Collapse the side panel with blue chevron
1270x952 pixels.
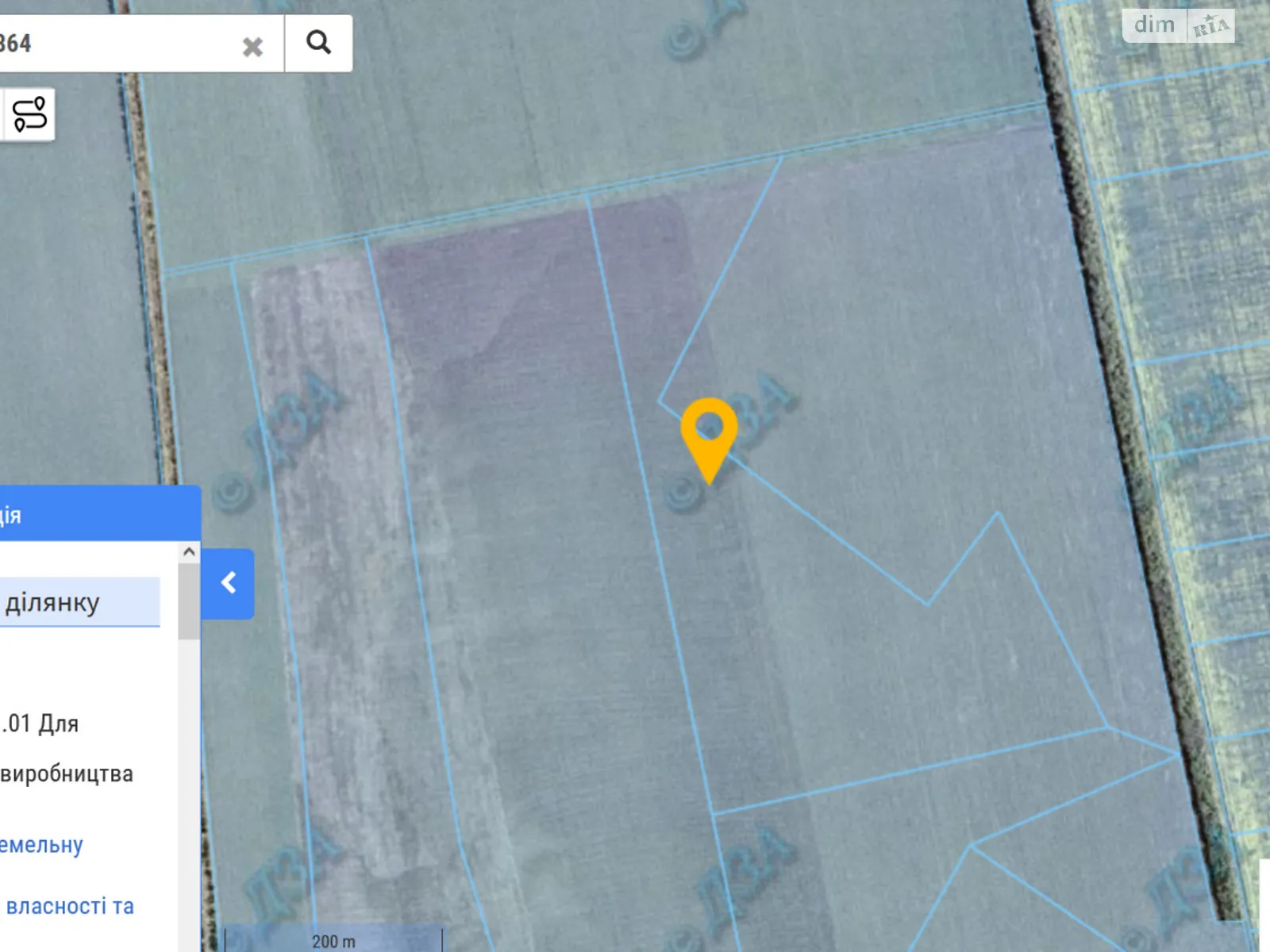(228, 583)
